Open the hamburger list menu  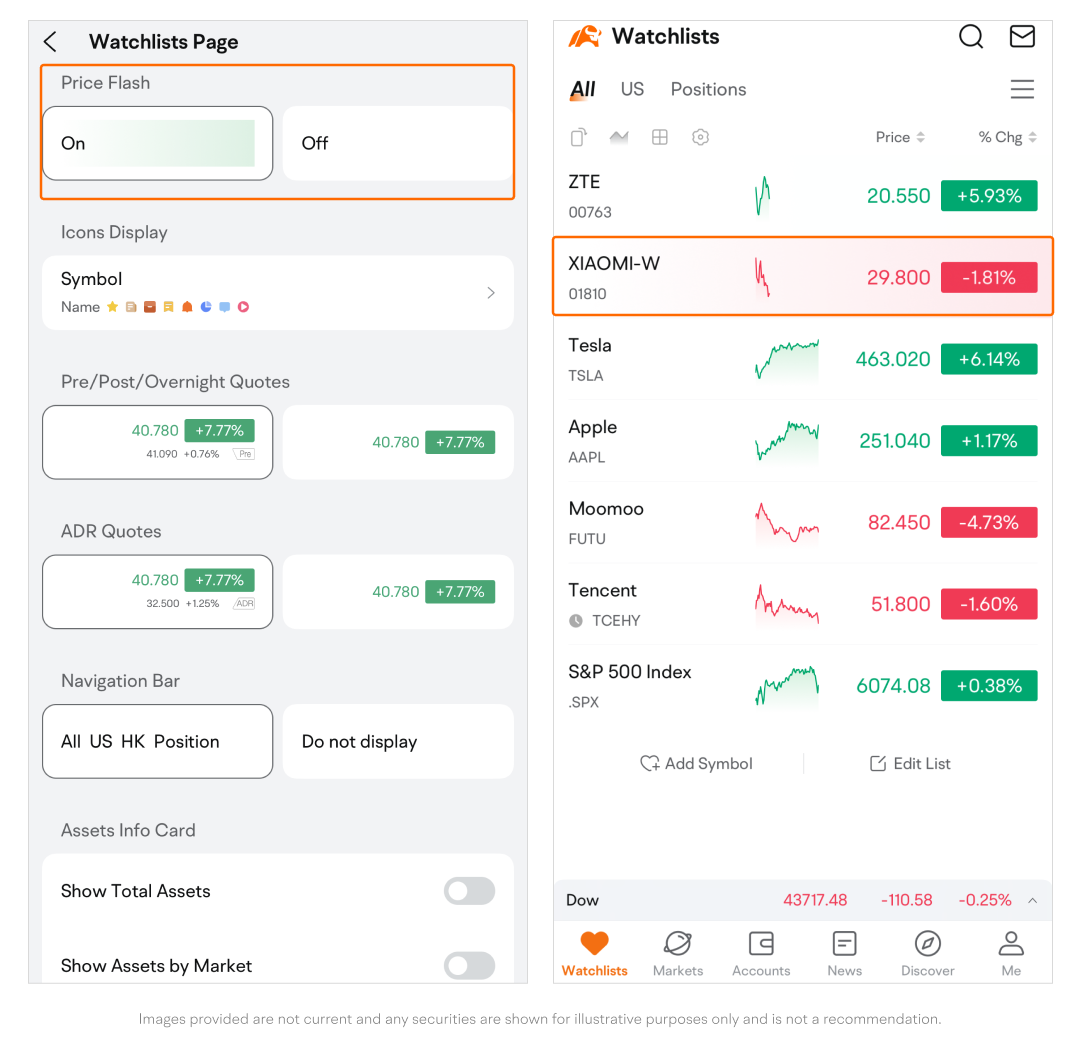1021,90
